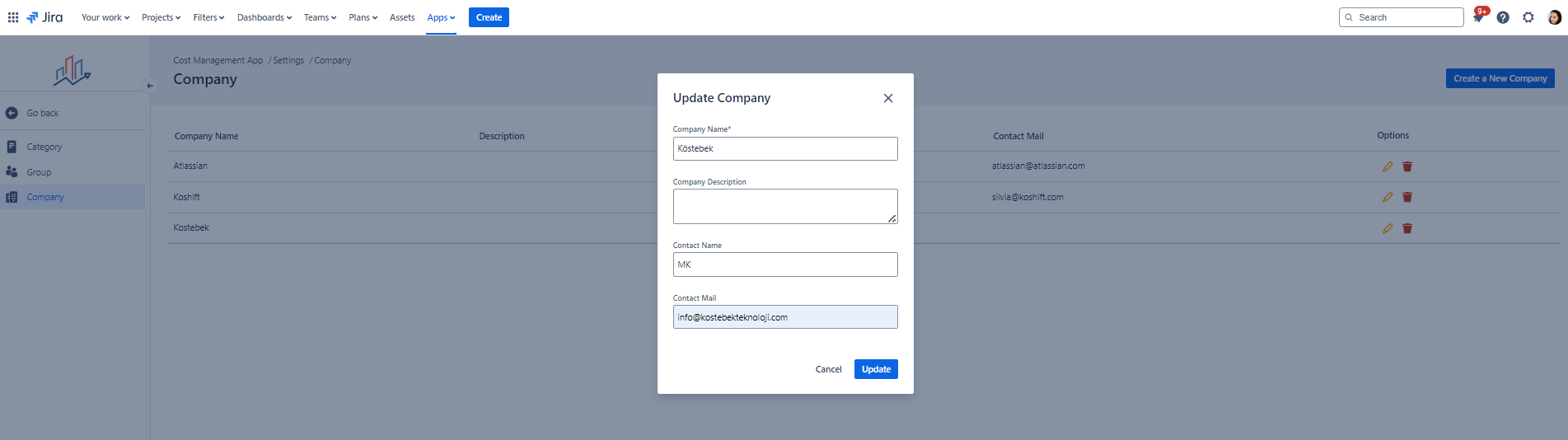Click atlassian@atlassian.com mail cell
1568x440 pixels.
click(1038, 166)
